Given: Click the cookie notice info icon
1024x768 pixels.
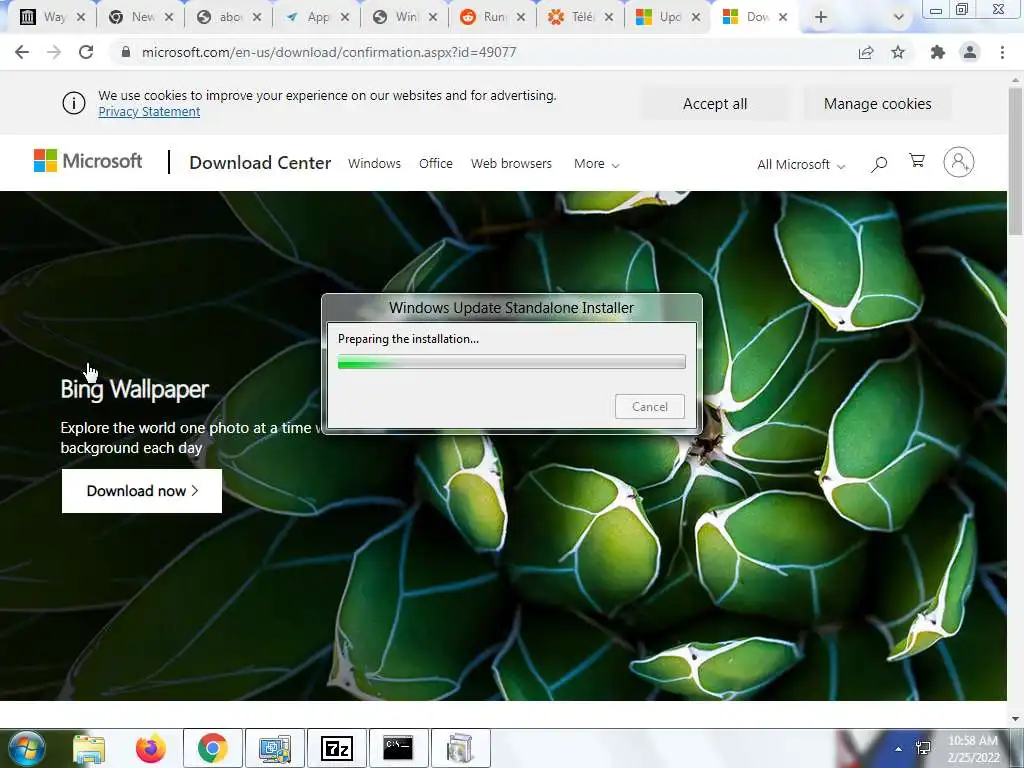Looking at the screenshot, I should (74, 103).
